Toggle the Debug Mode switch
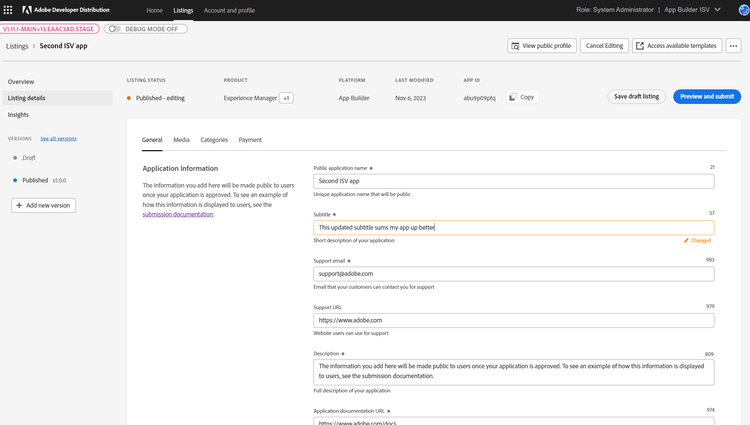750x425 pixels. pos(114,29)
